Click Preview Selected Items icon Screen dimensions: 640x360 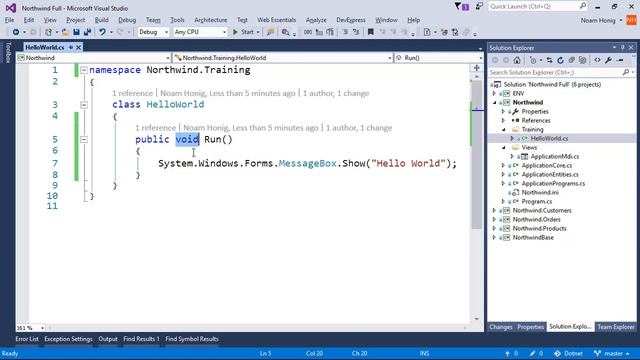(x=620, y=60)
